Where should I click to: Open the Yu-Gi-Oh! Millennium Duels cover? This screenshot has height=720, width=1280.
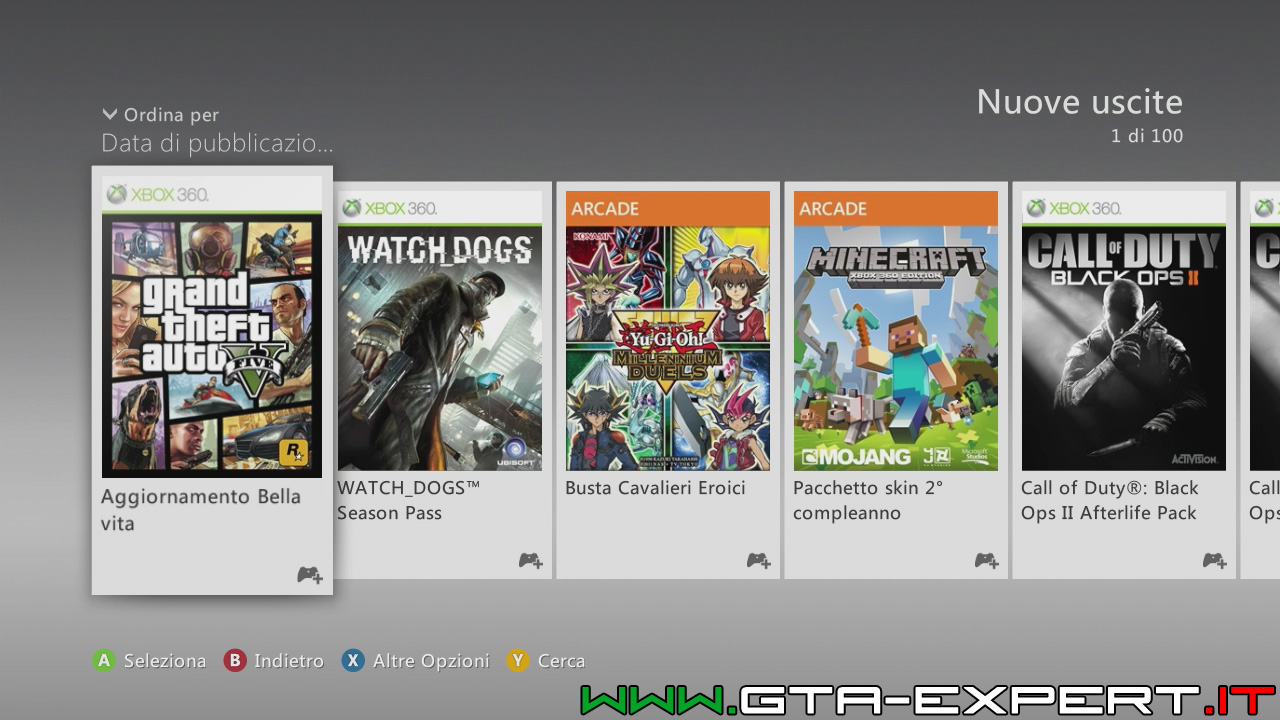tap(668, 348)
